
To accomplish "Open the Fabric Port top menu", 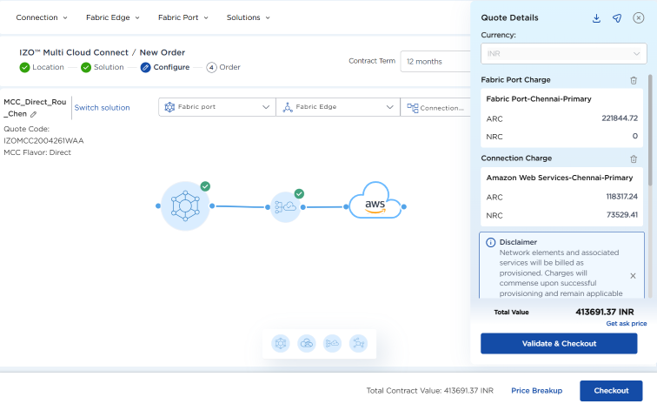I will pos(183,18).
